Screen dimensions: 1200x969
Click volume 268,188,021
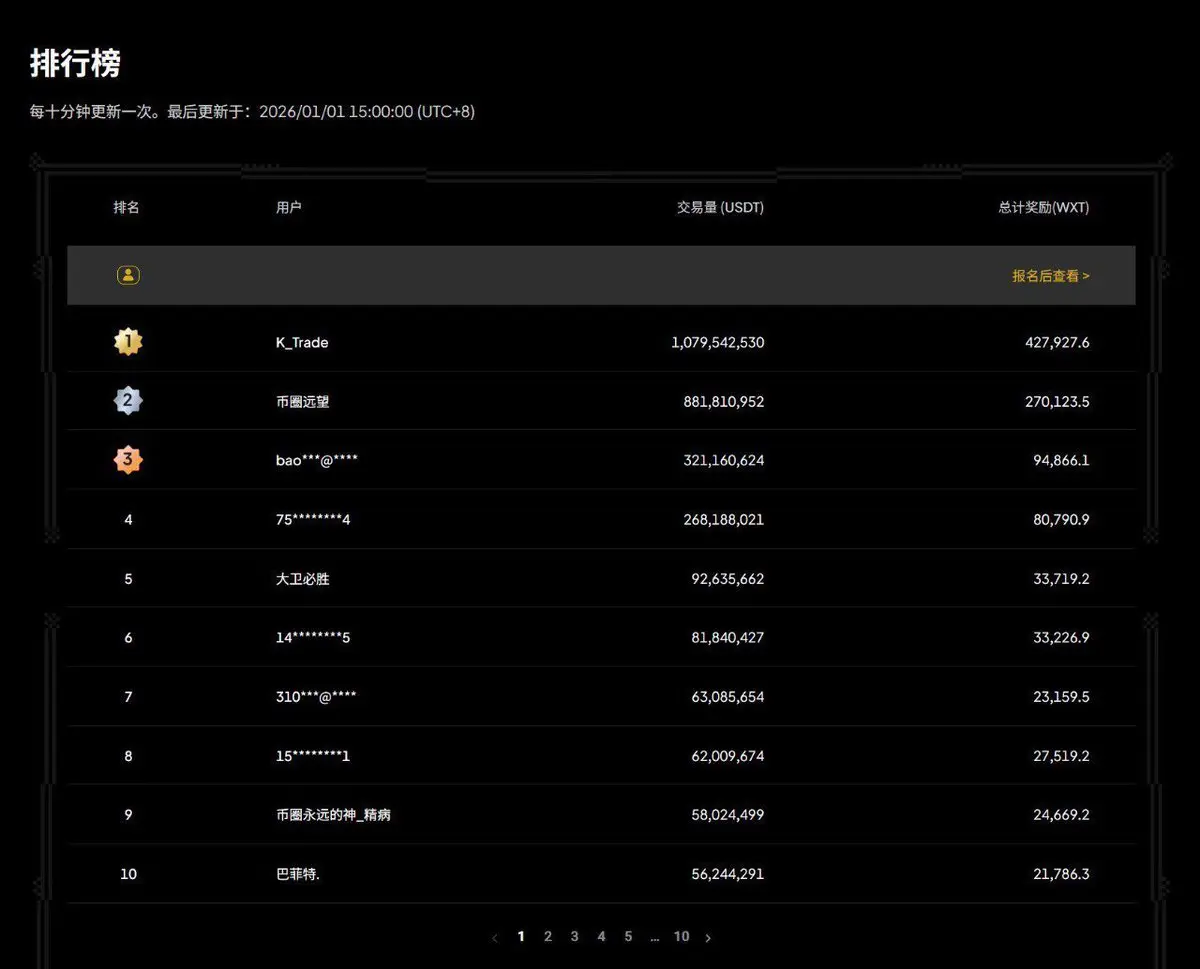point(724,519)
